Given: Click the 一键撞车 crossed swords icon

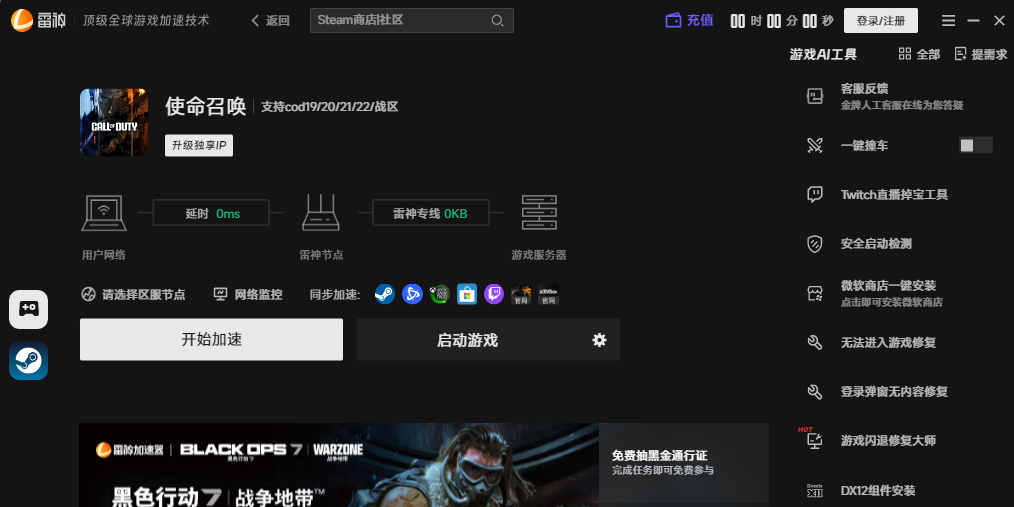Looking at the screenshot, I should tap(815, 146).
